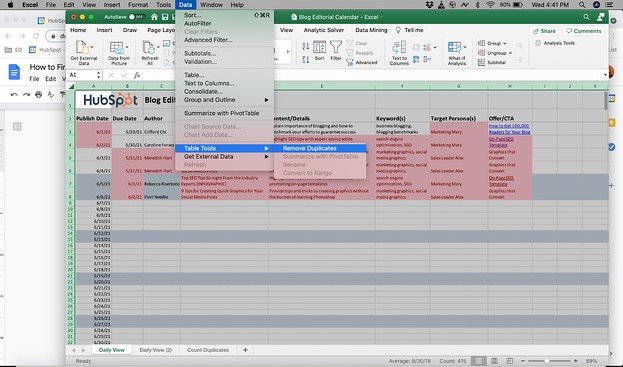Open Analytic Solver ribbon tab
The width and height of the screenshot is (623, 367).
(324, 30)
